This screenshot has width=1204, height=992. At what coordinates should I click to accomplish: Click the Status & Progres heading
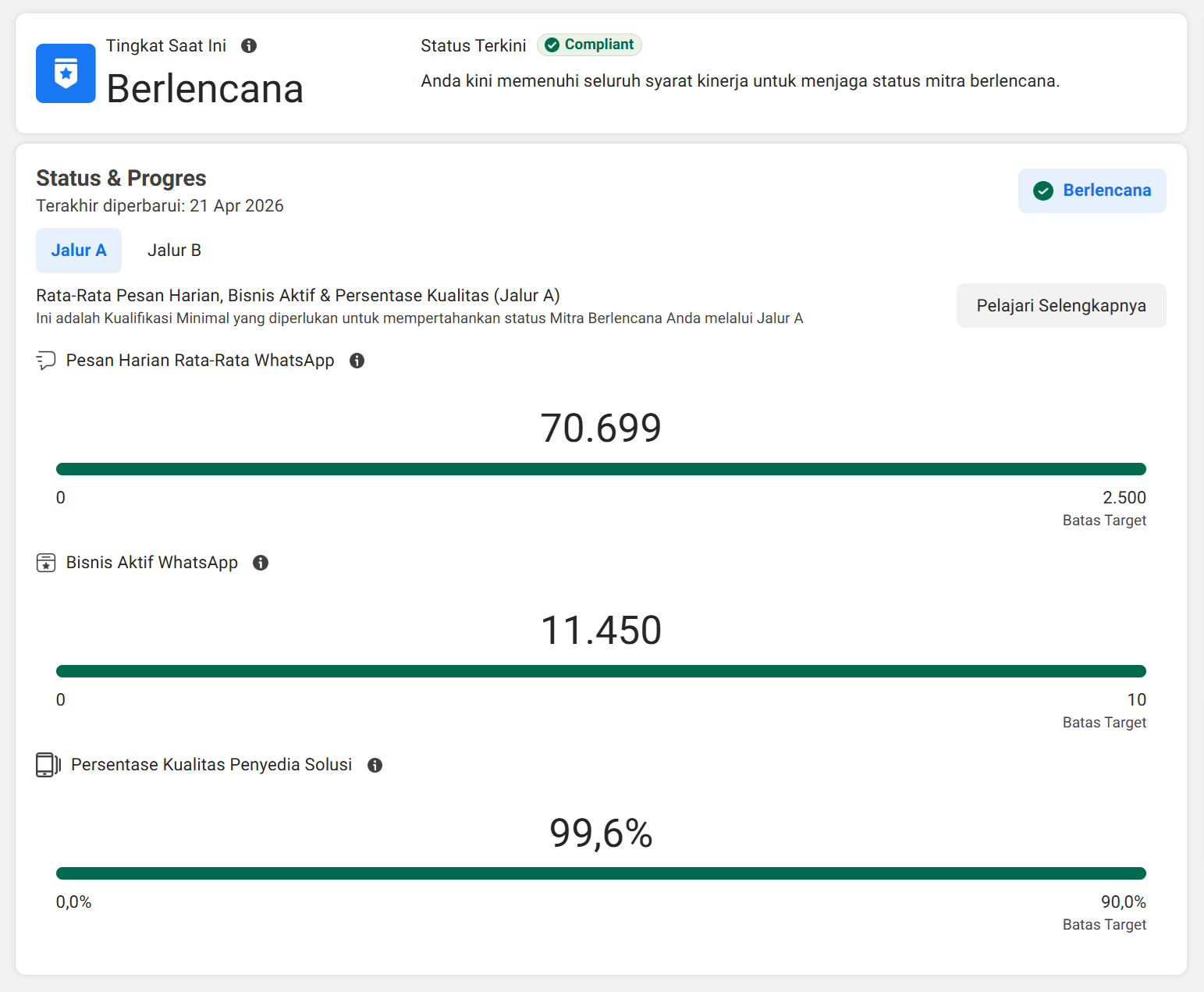[x=121, y=178]
